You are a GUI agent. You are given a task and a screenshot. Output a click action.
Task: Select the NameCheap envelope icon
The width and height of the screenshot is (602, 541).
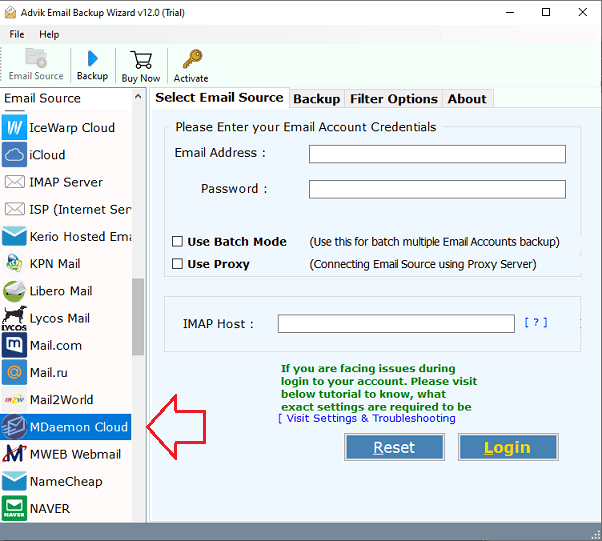(x=14, y=481)
